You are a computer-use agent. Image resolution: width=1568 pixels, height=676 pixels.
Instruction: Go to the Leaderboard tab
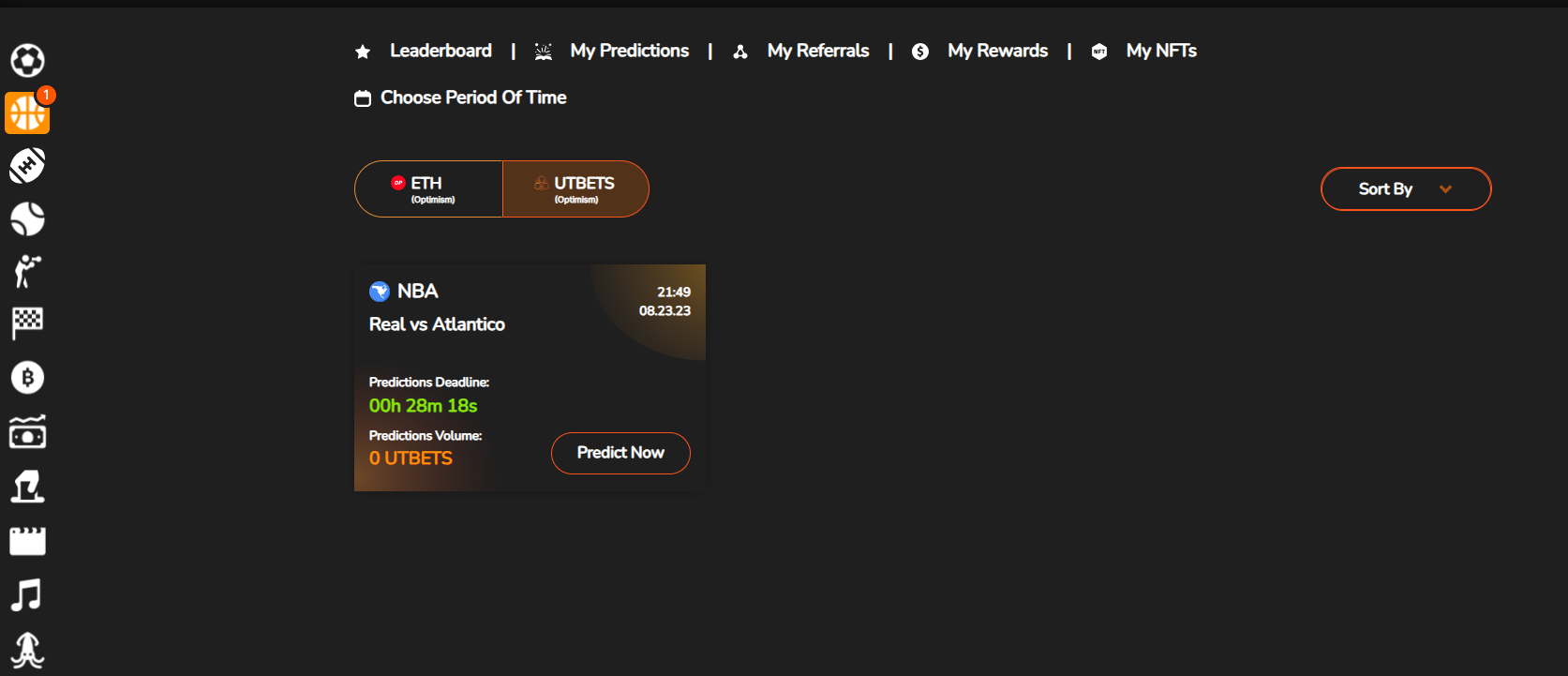(440, 51)
